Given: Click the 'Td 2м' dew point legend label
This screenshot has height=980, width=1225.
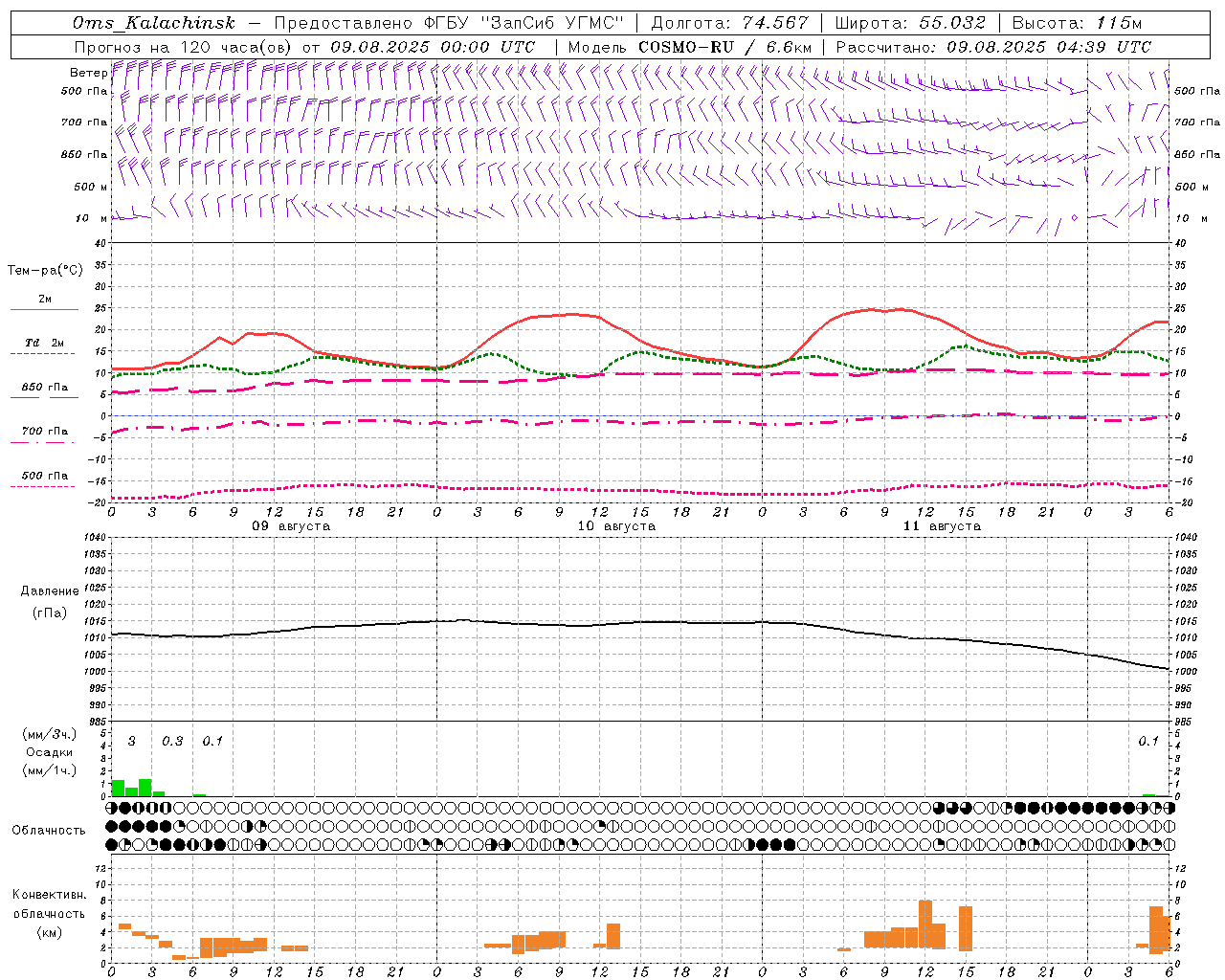Looking at the screenshot, I should point(44,343).
